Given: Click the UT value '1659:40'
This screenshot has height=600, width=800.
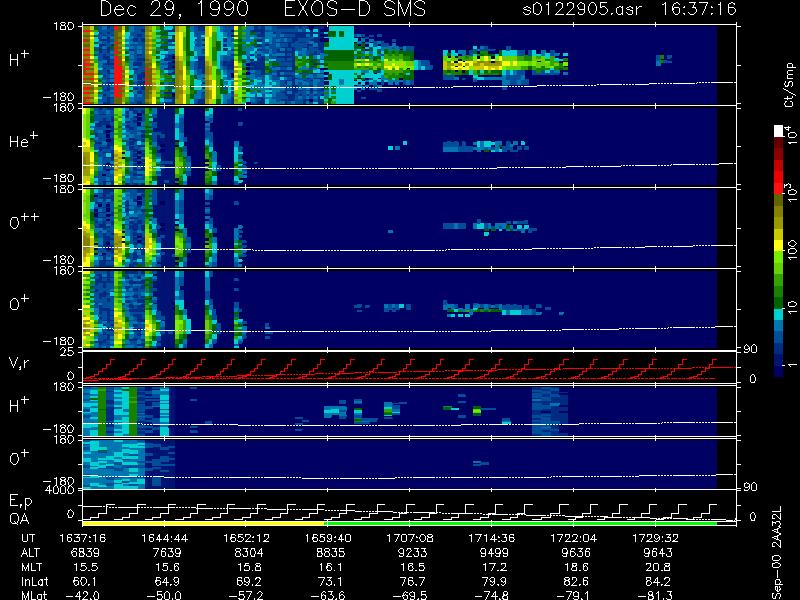Looking at the screenshot, I should coord(328,538).
